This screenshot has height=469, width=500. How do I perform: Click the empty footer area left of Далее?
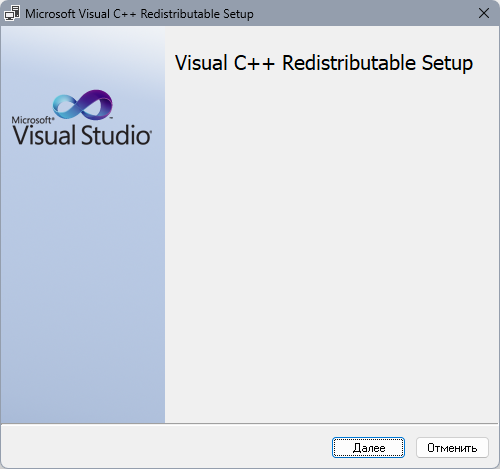tap(167, 447)
